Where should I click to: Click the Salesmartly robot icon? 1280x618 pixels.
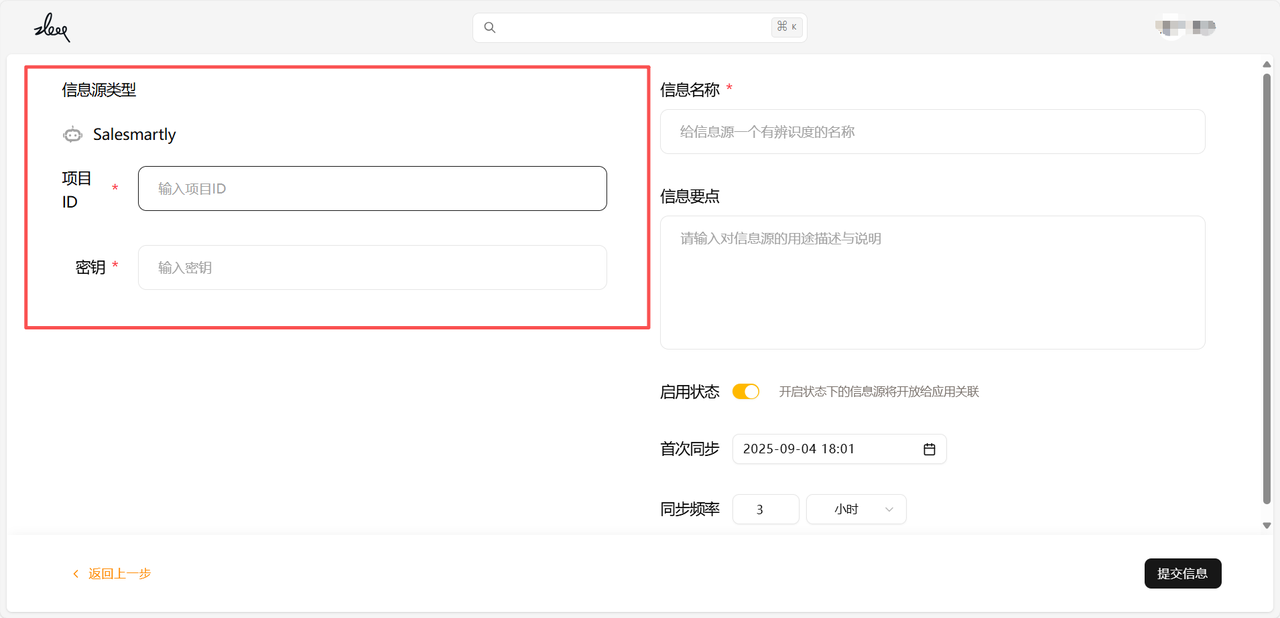click(x=73, y=134)
